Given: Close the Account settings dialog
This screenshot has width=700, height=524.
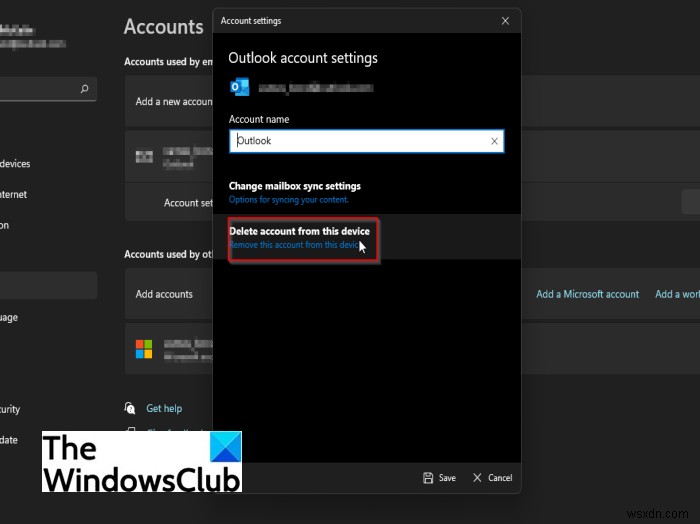Looking at the screenshot, I should [x=505, y=21].
